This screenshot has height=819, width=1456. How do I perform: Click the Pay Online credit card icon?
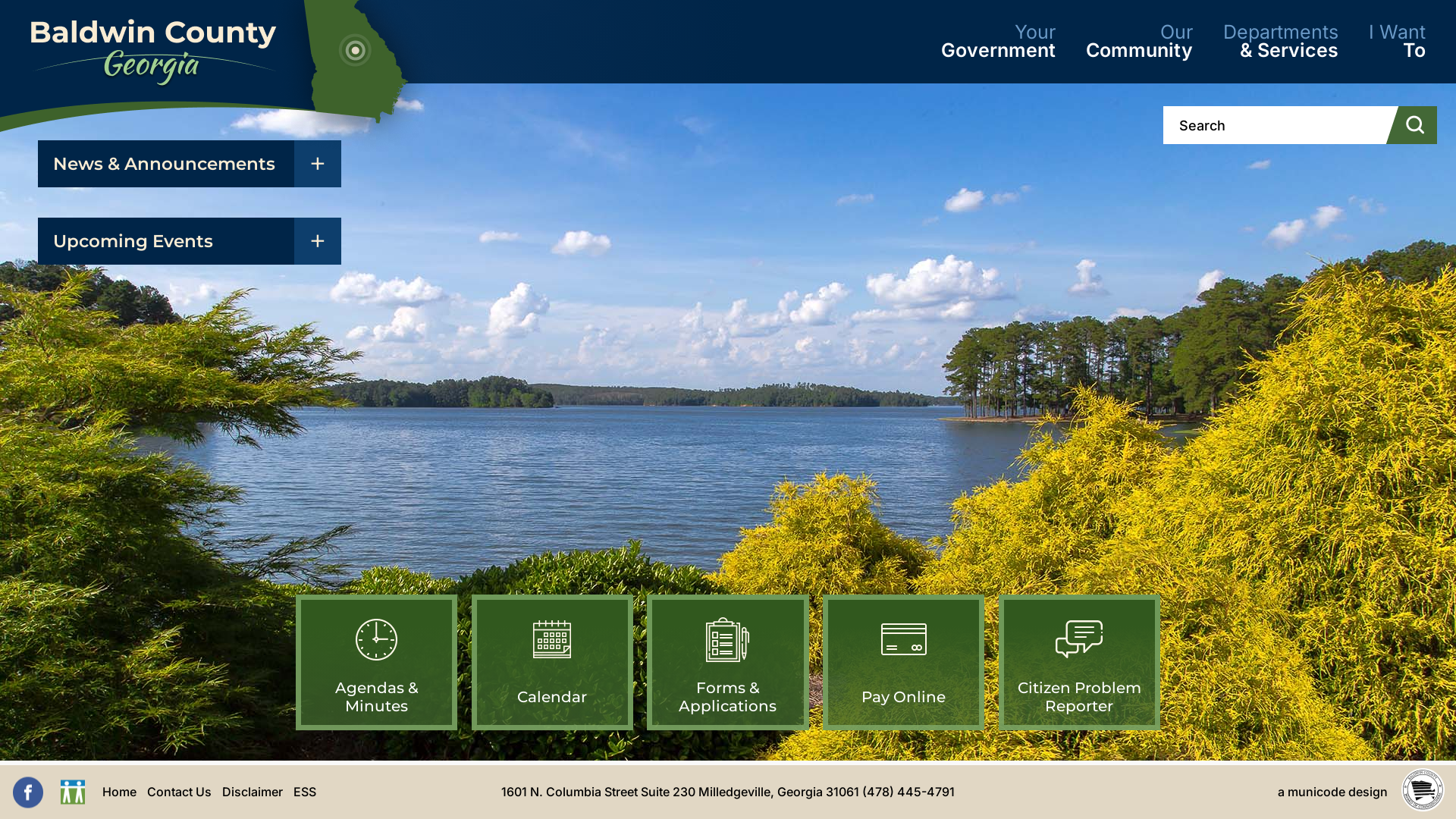pyautogui.click(x=903, y=638)
